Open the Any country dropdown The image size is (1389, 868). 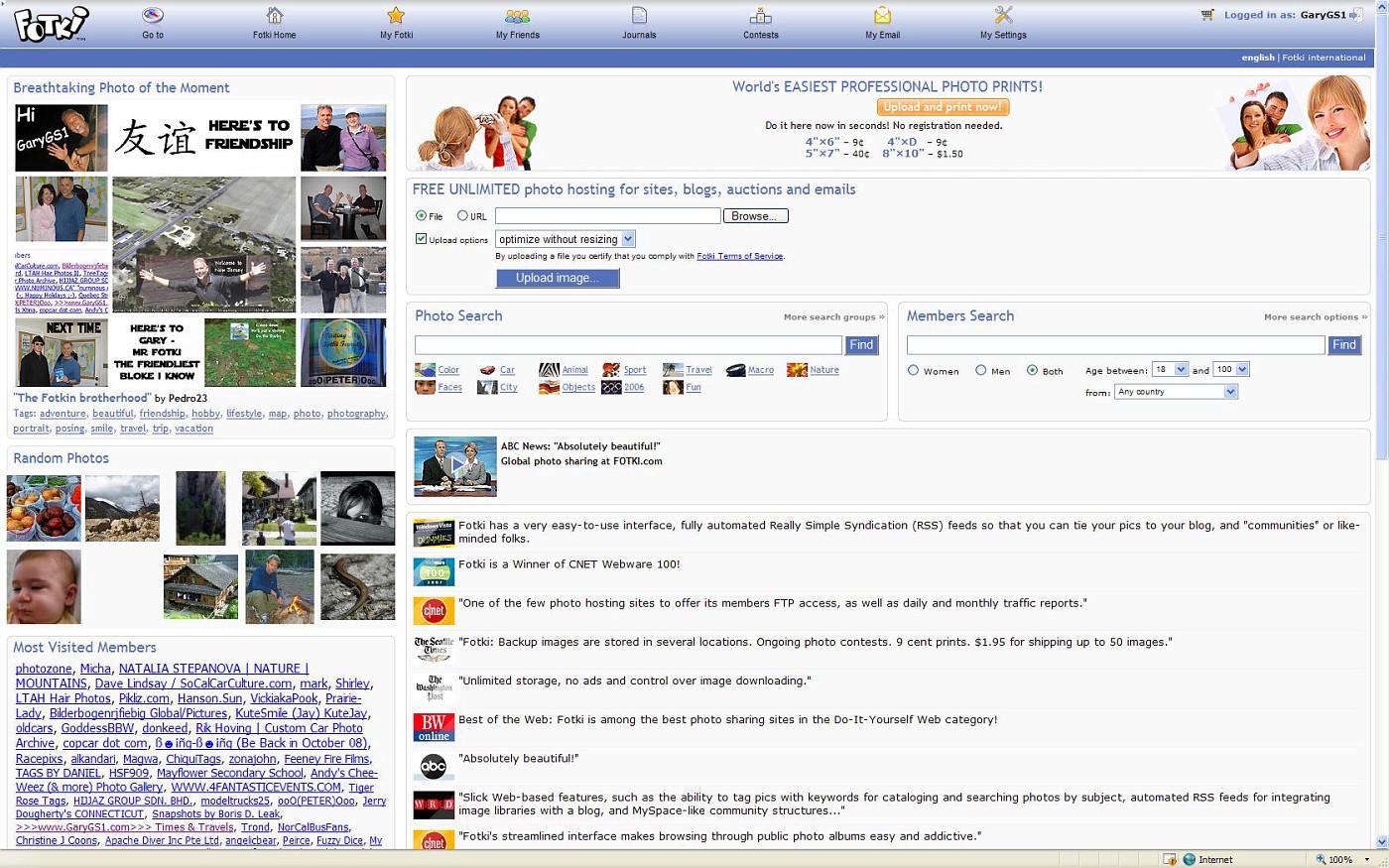[x=1177, y=392]
